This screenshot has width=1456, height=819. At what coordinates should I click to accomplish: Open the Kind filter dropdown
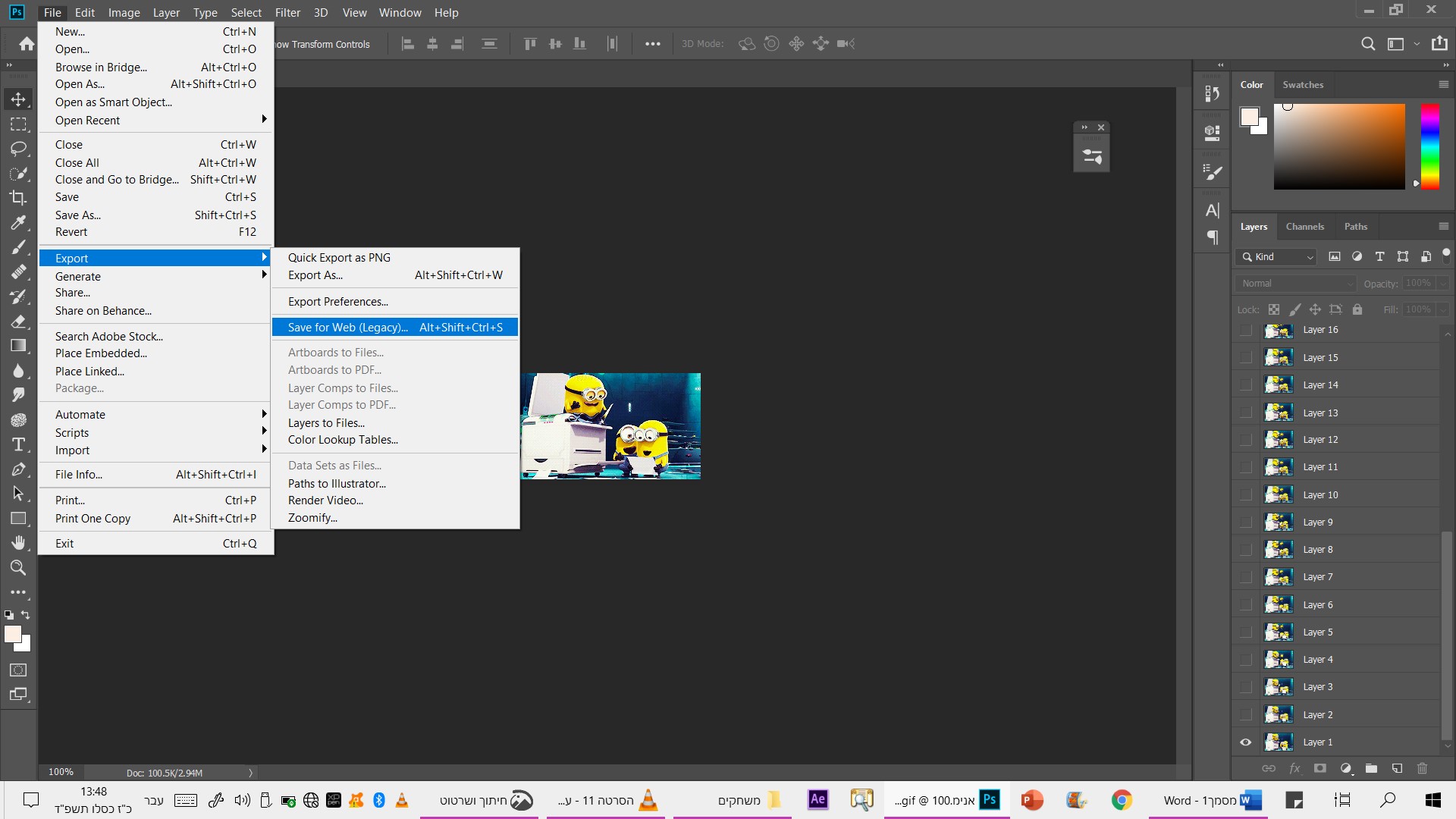click(1282, 256)
